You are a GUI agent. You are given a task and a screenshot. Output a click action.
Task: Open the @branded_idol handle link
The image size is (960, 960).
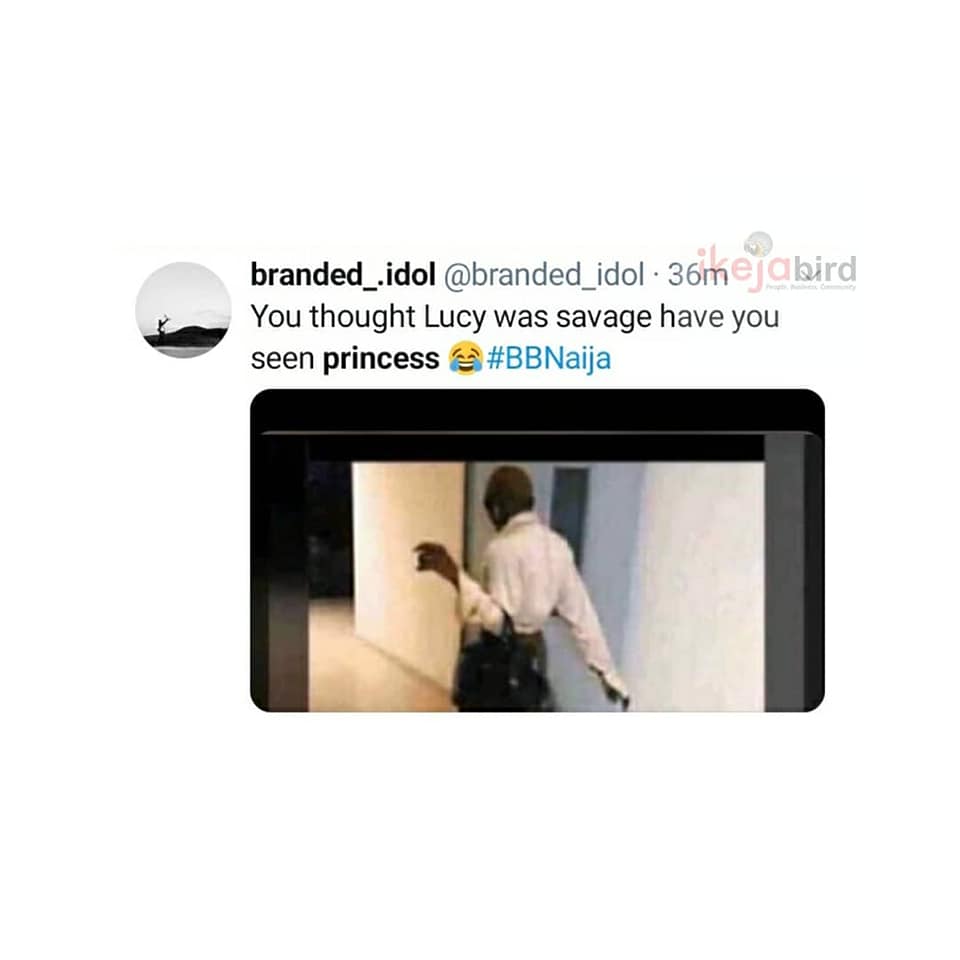(x=543, y=275)
